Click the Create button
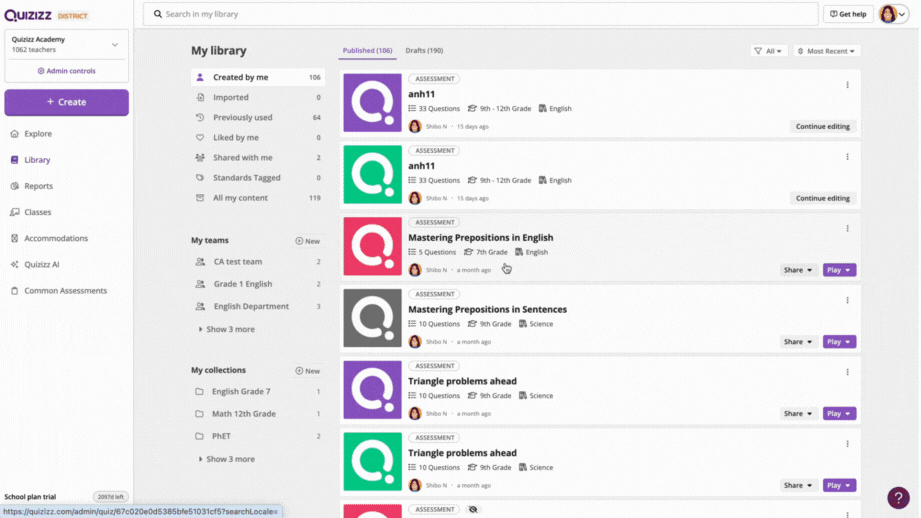921x518 pixels. point(66,102)
